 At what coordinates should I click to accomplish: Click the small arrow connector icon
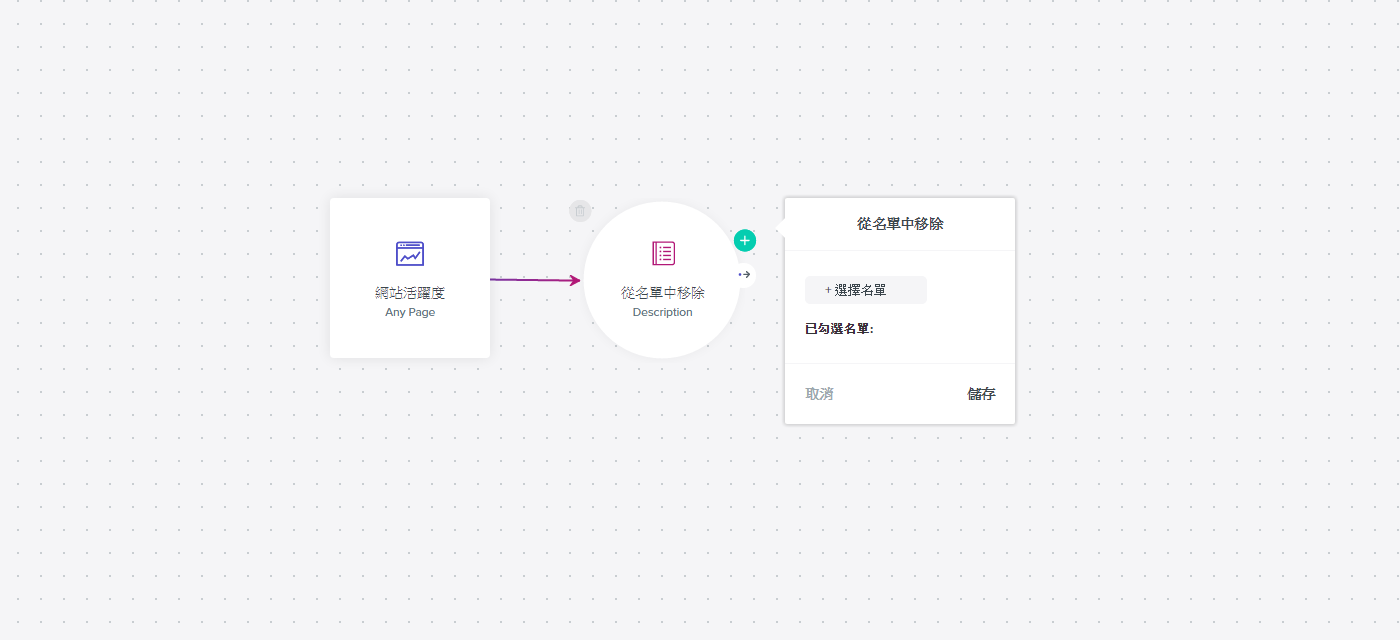pos(744,274)
